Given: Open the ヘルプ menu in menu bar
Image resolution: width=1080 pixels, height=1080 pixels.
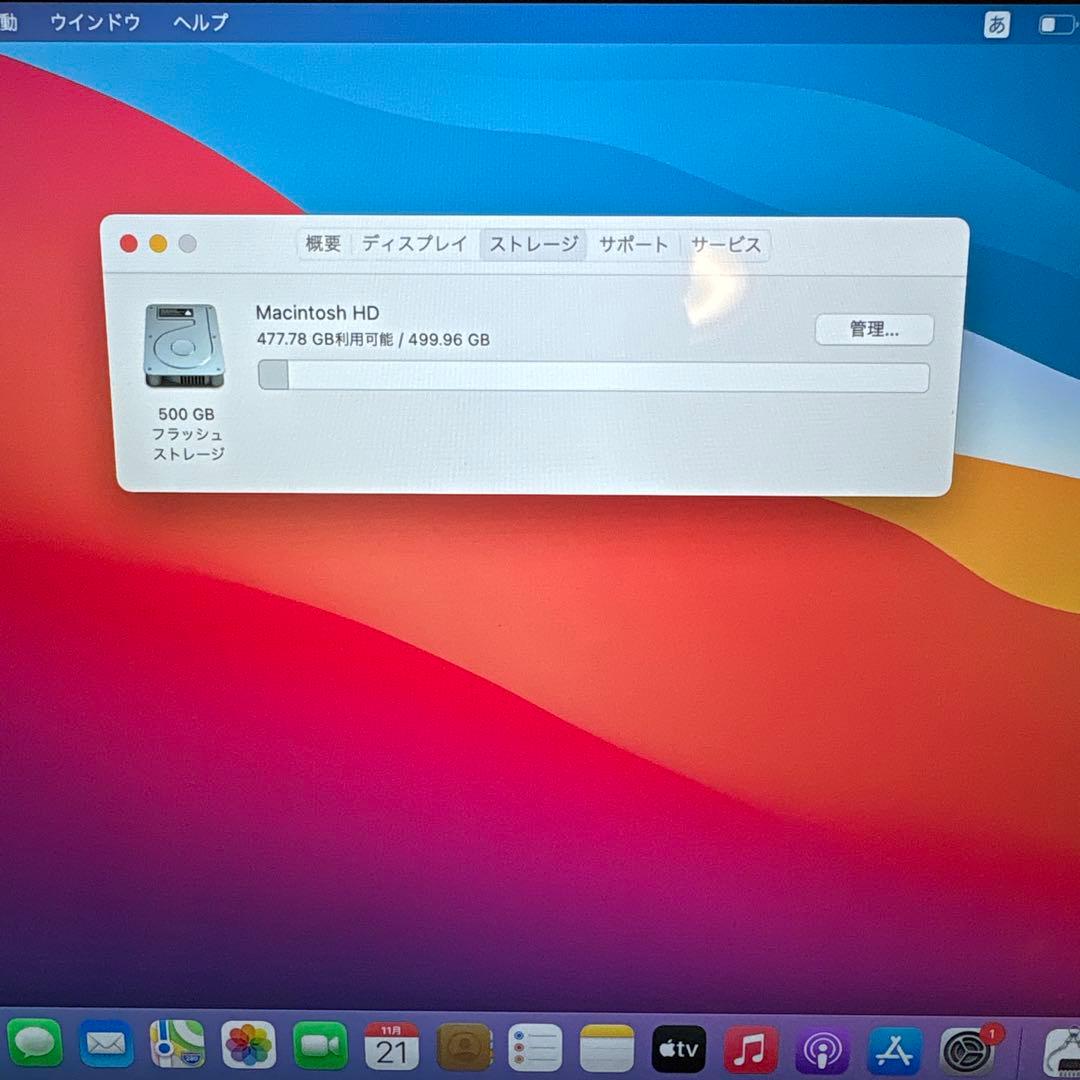Looking at the screenshot, I should point(198,22).
